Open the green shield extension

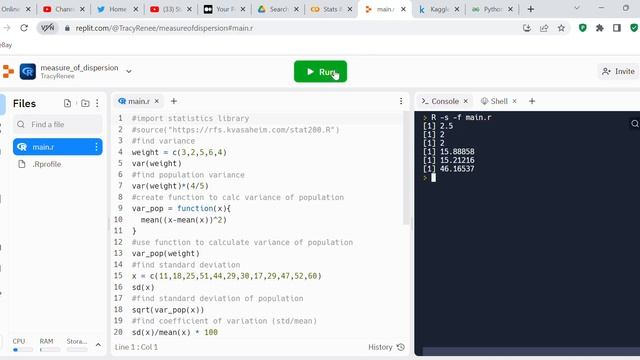(582, 28)
